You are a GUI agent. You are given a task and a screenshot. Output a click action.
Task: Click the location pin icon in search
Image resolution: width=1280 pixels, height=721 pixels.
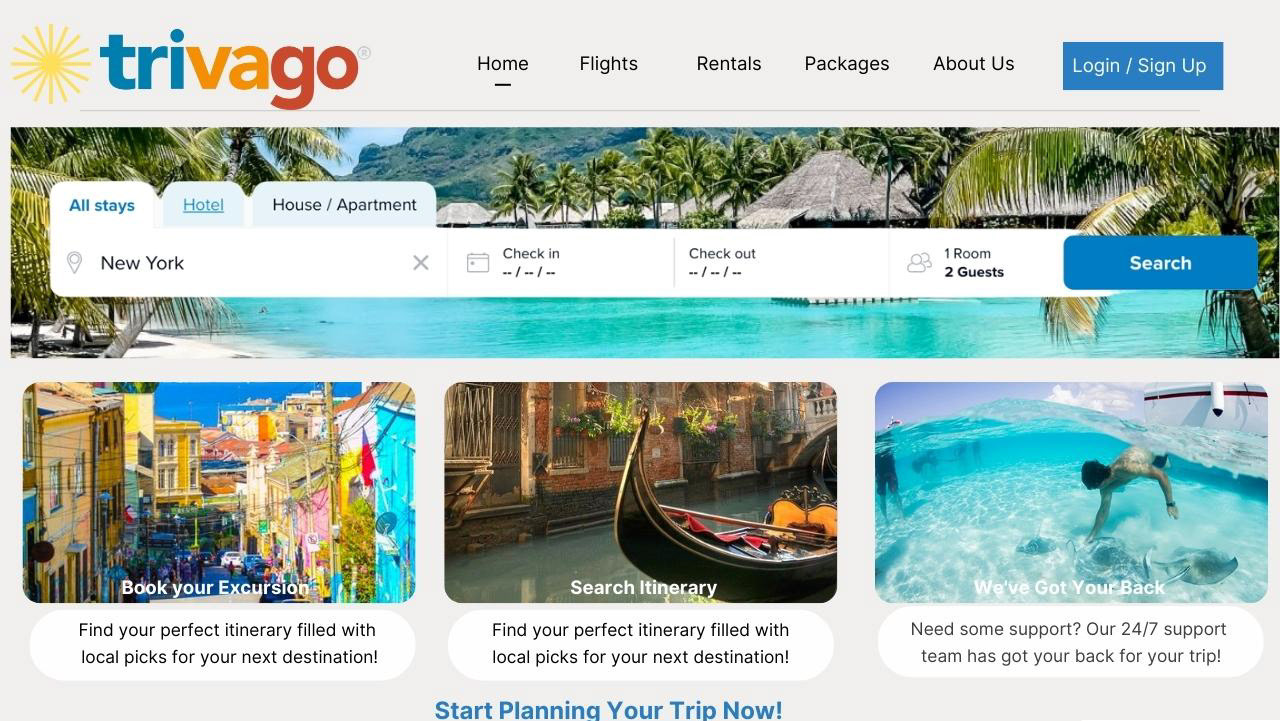tap(74, 263)
